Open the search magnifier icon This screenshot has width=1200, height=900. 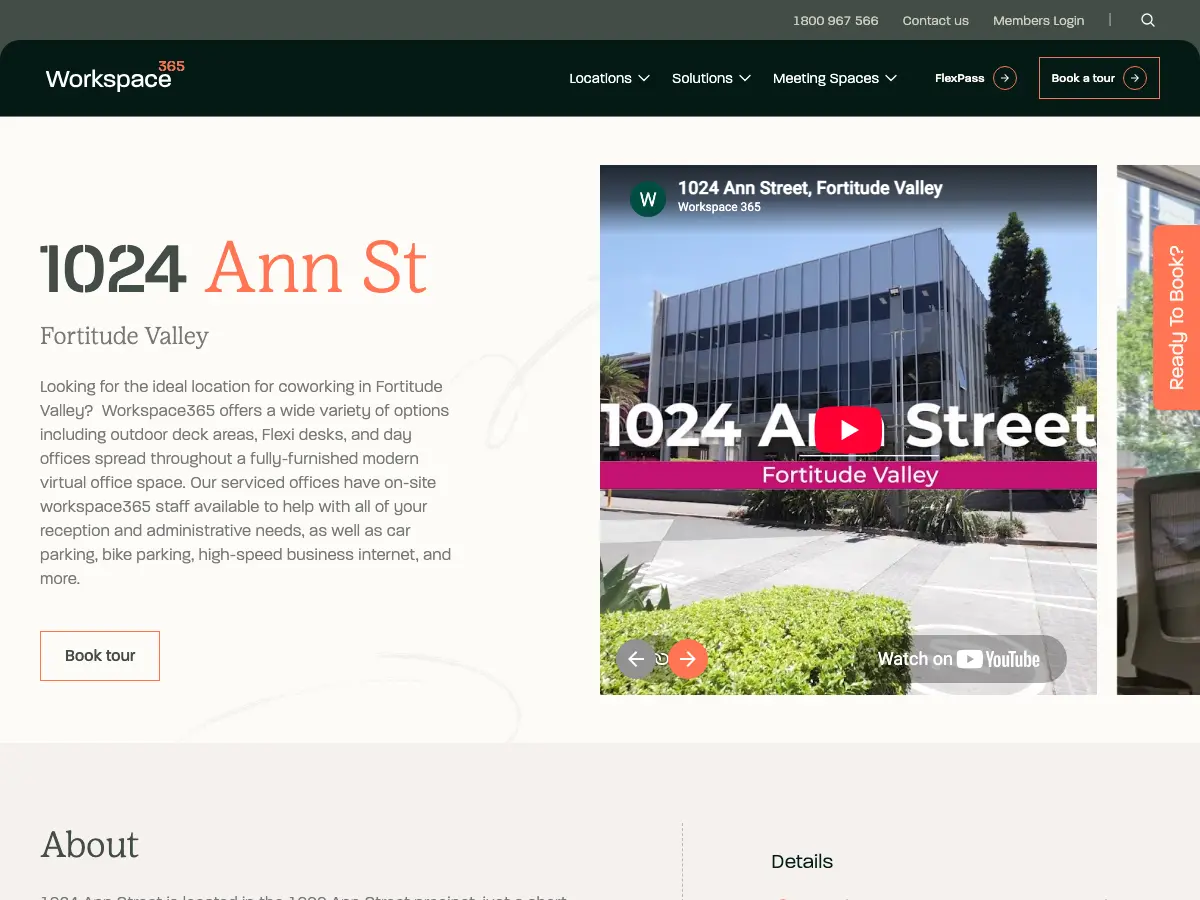(x=1148, y=20)
